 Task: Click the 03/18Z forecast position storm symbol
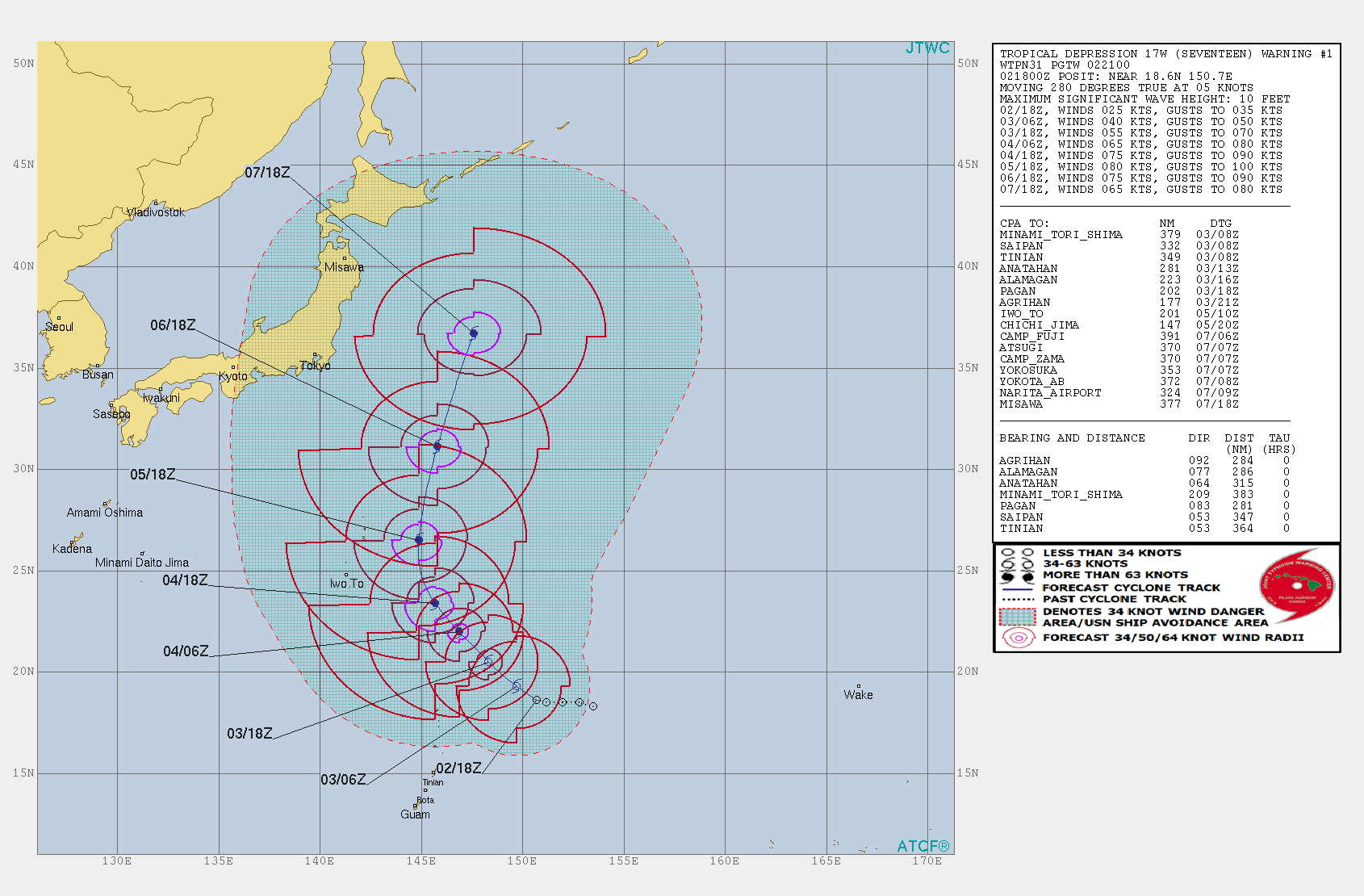click(488, 662)
